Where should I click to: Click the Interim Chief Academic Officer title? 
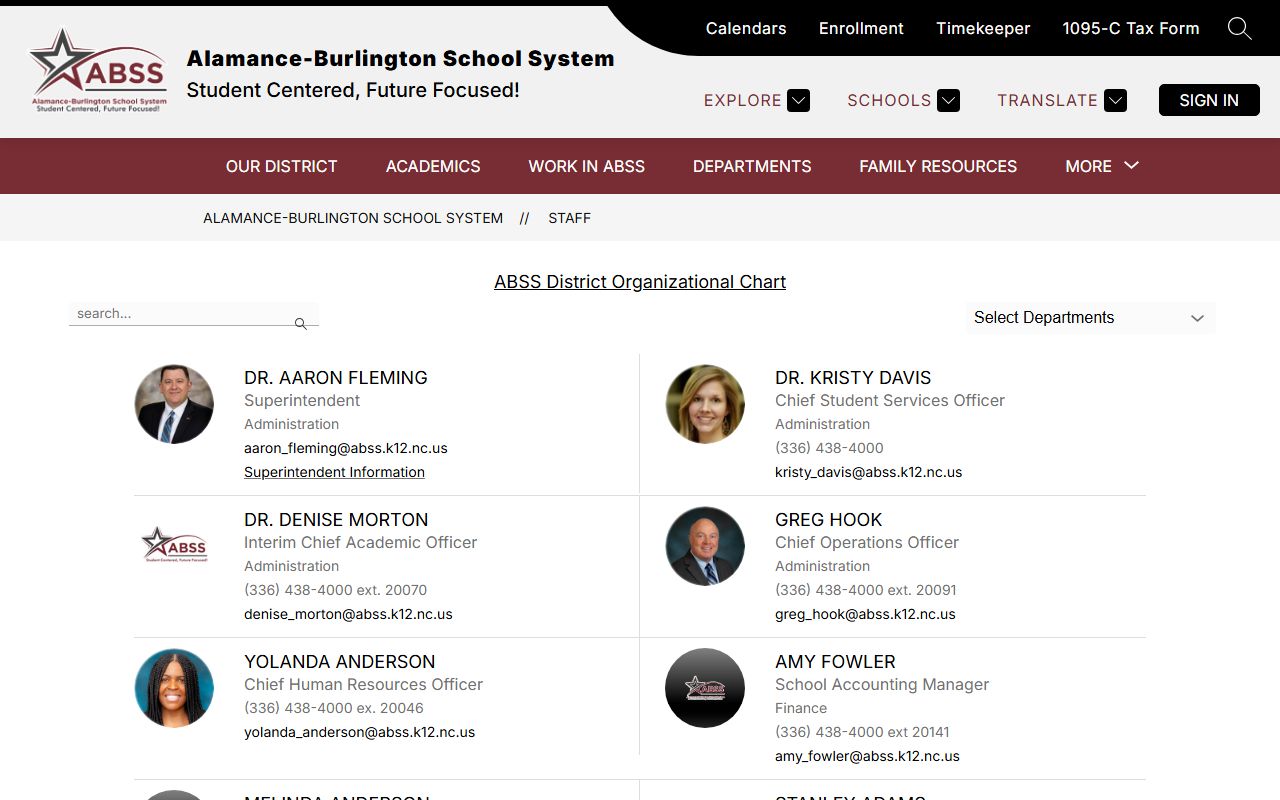coord(361,542)
